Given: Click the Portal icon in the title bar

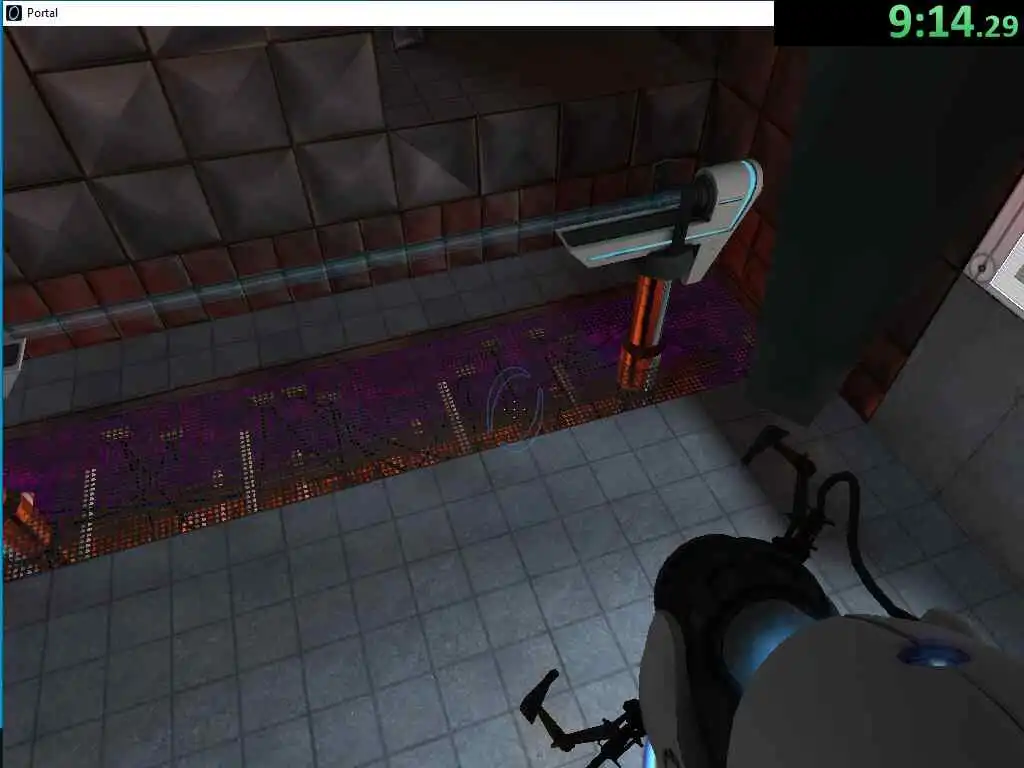Looking at the screenshot, I should [14, 12].
